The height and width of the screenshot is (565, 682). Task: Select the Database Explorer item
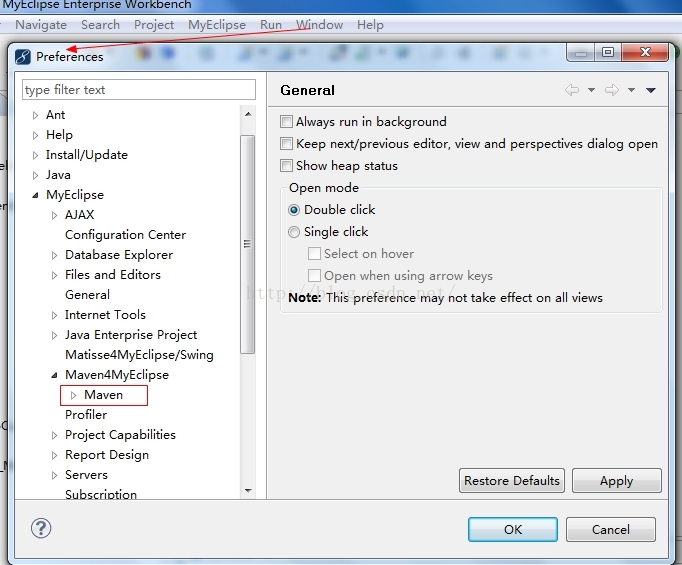click(x=119, y=255)
